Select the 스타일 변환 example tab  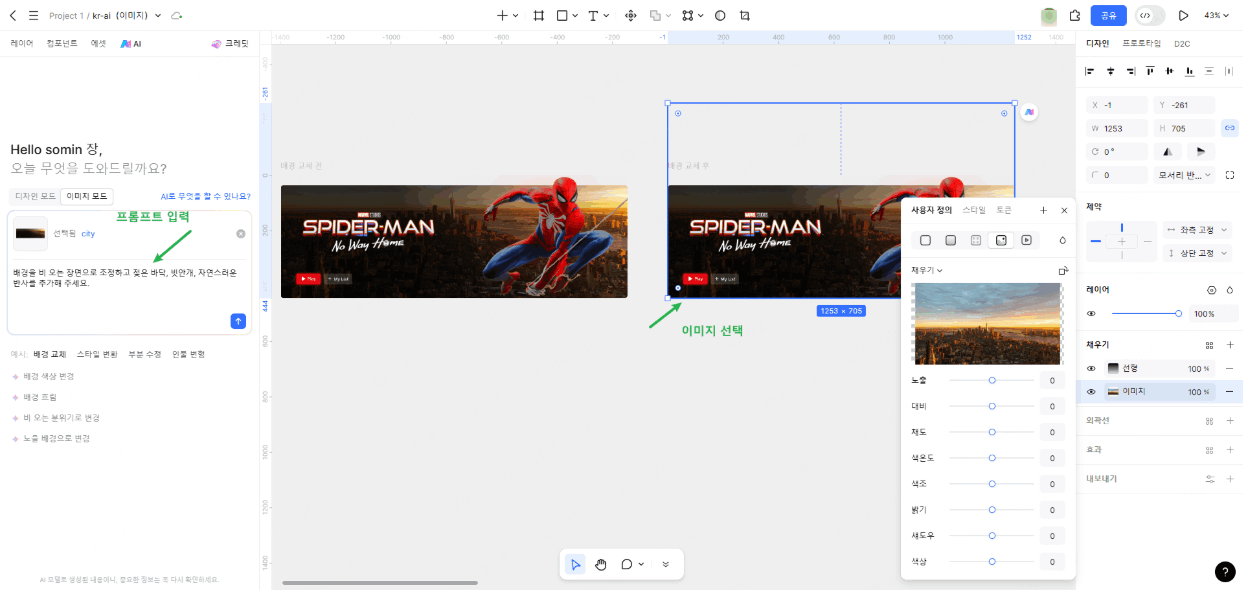click(x=97, y=354)
